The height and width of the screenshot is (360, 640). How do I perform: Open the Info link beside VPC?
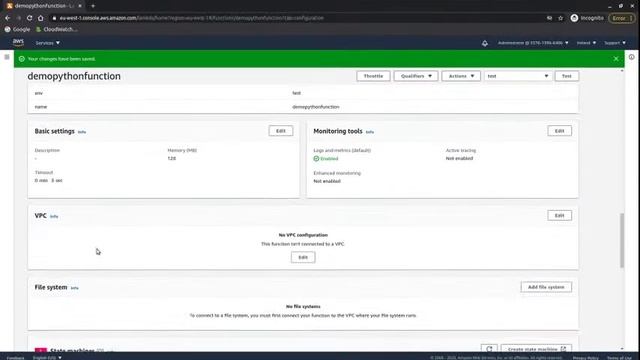[54, 216]
